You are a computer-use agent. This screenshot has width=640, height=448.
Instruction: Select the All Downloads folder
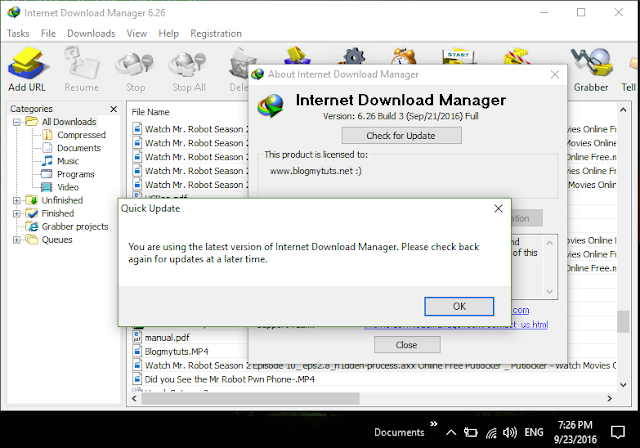[69, 122]
